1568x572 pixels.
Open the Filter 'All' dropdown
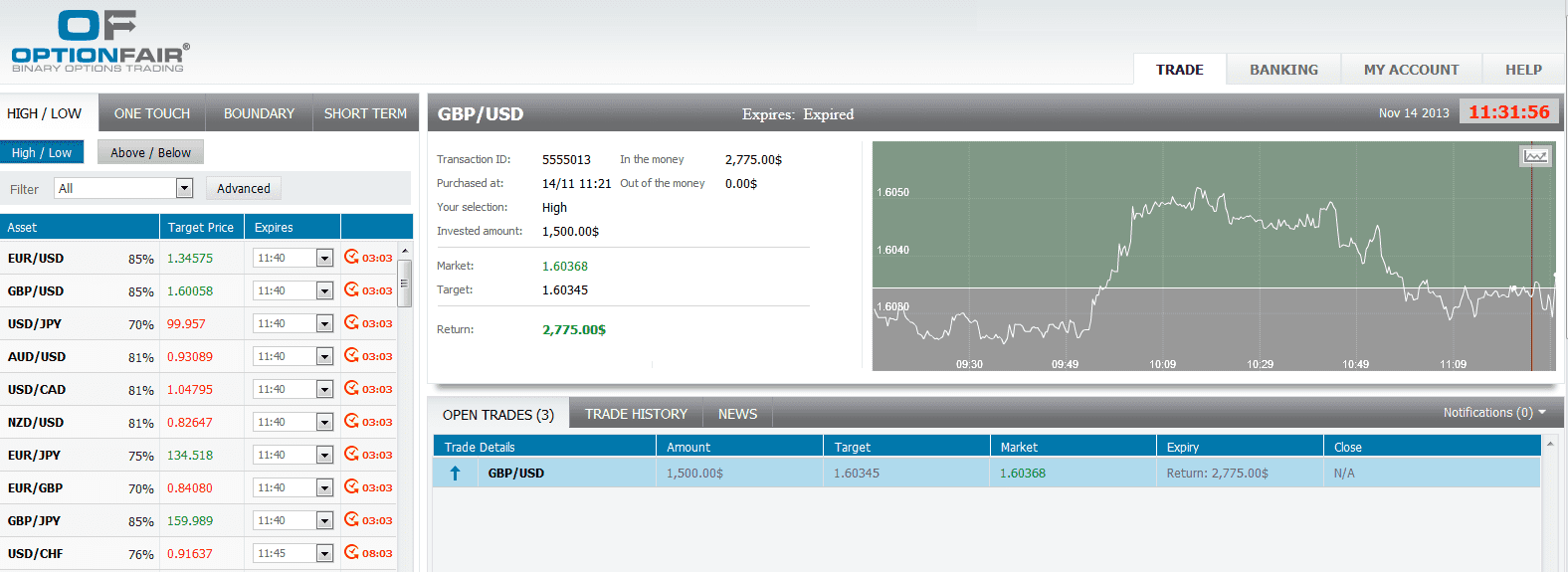(183, 188)
